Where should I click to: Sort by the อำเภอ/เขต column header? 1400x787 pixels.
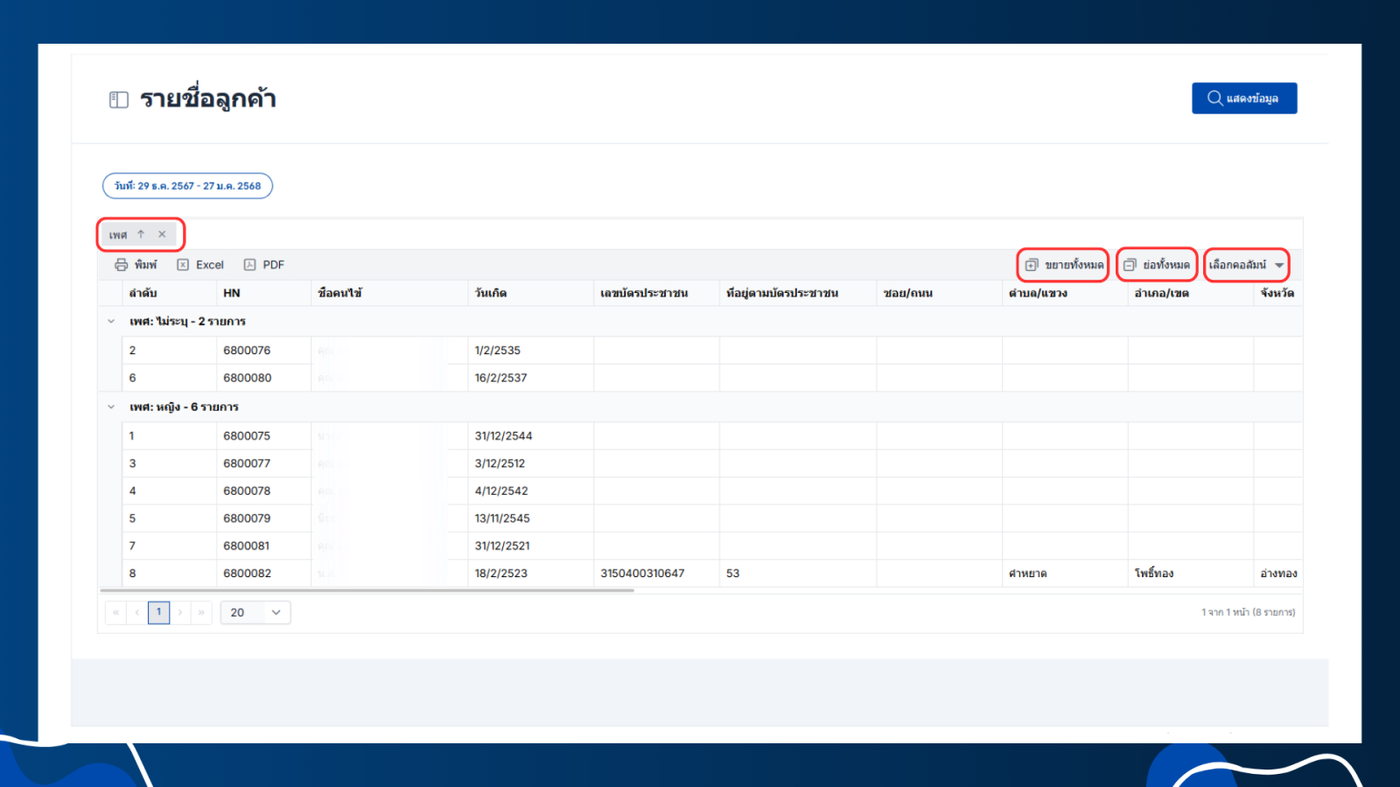[x=1191, y=294]
